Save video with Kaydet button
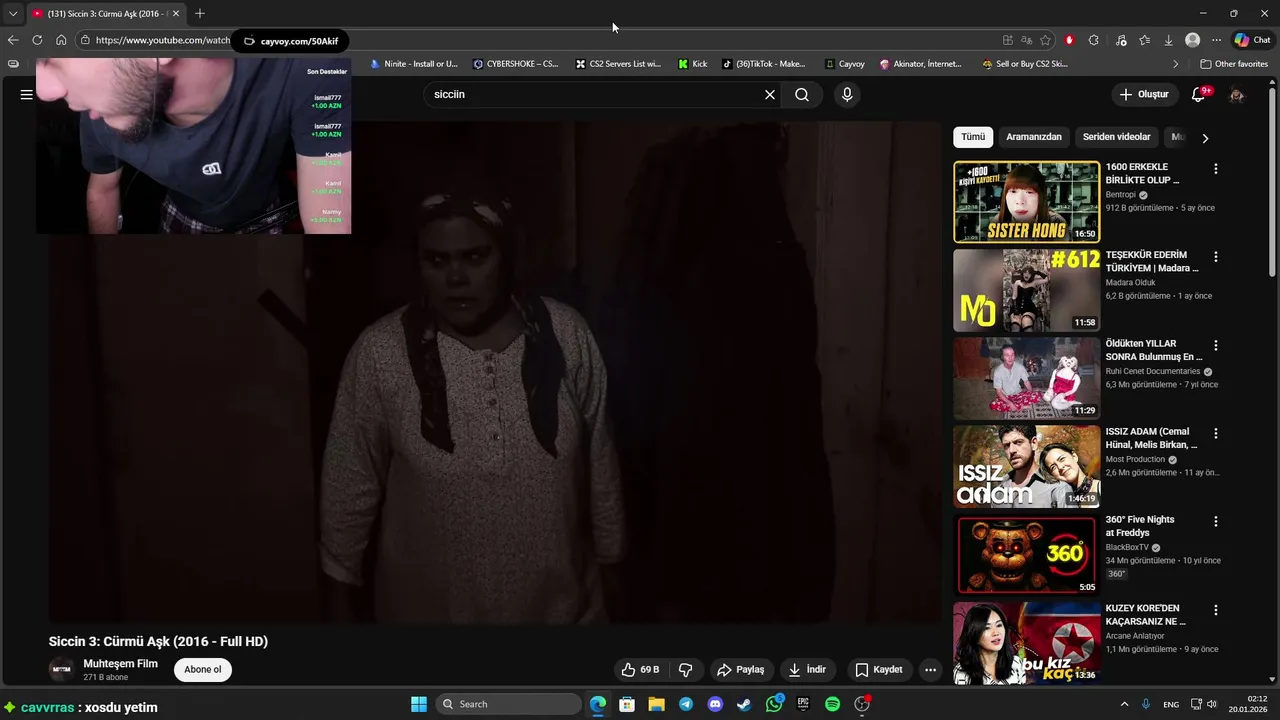The image size is (1280, 720). coord(879,670)
